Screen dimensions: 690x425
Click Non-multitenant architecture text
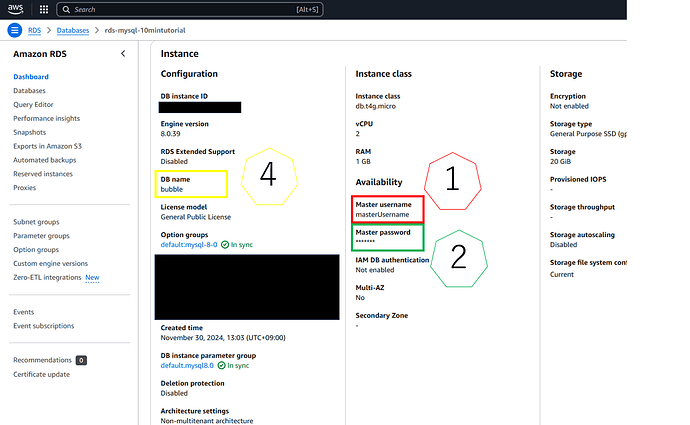[x=207, y=421]
